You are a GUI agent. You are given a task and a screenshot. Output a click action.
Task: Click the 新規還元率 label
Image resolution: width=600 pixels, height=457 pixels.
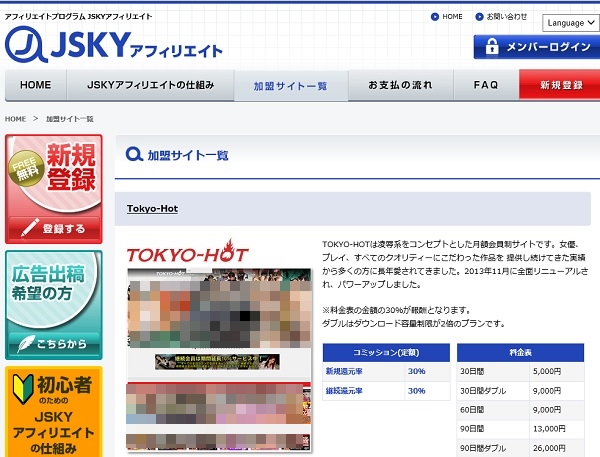(344, 371)
